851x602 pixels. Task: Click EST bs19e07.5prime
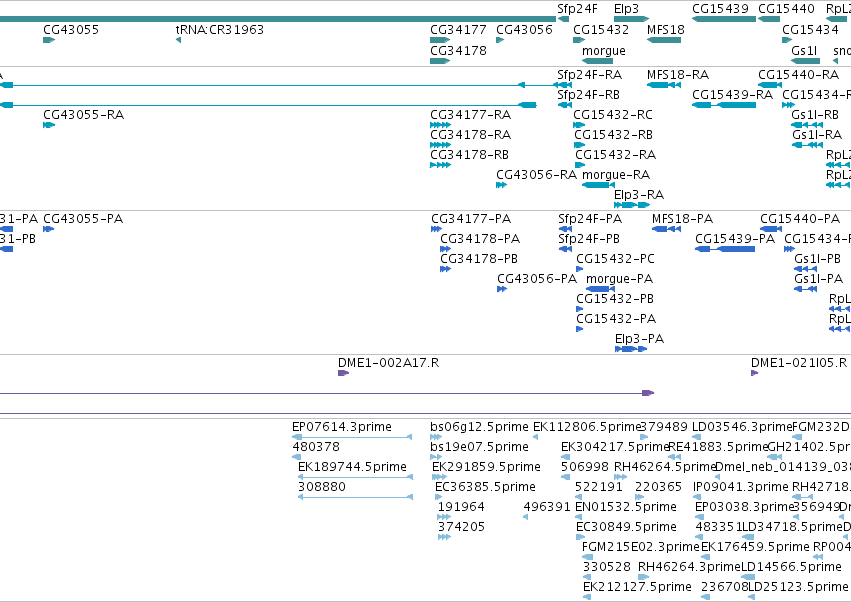click(479, 447)
